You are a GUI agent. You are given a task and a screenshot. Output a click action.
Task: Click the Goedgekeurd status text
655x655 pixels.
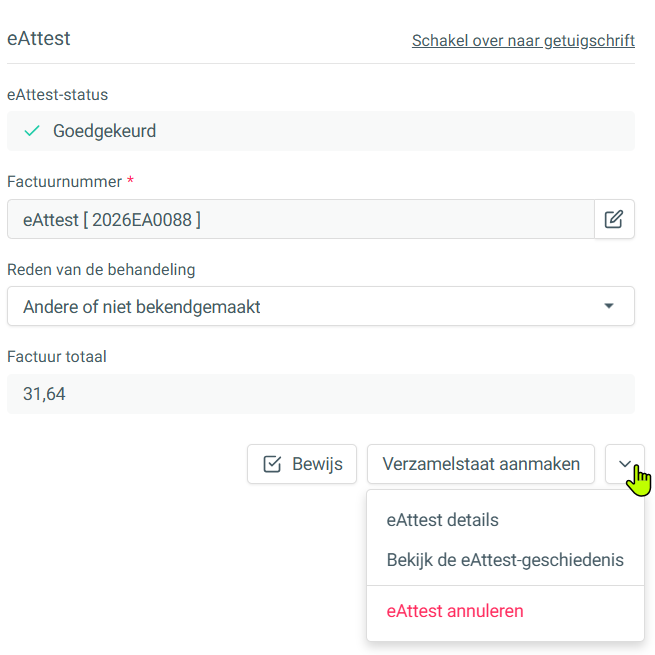104,131
